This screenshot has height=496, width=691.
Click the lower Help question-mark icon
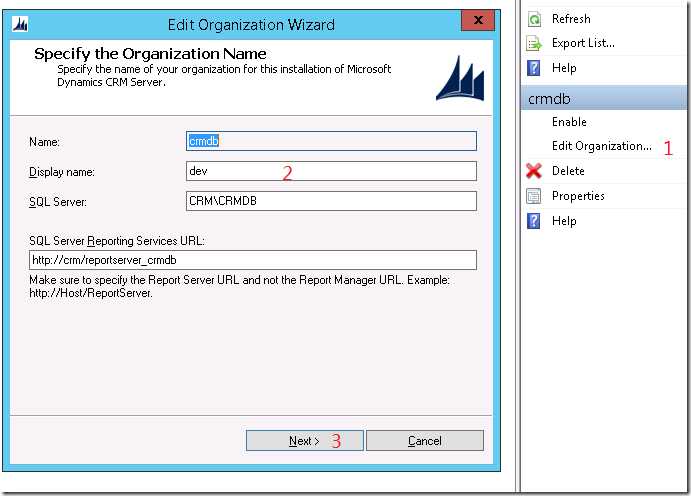click(x=534, y=221)
